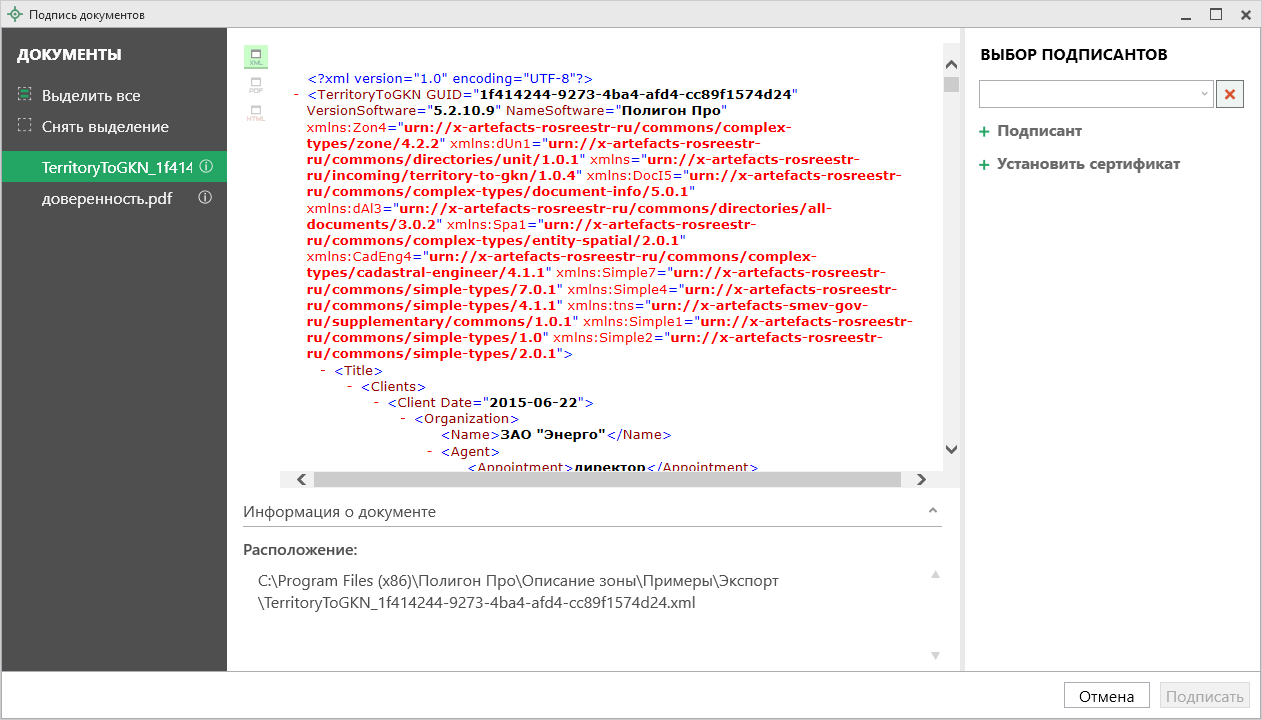This screenshot has height=720, width=1262.
Task: Collapse the Информация о документе section
Action: tap(933, 511)
